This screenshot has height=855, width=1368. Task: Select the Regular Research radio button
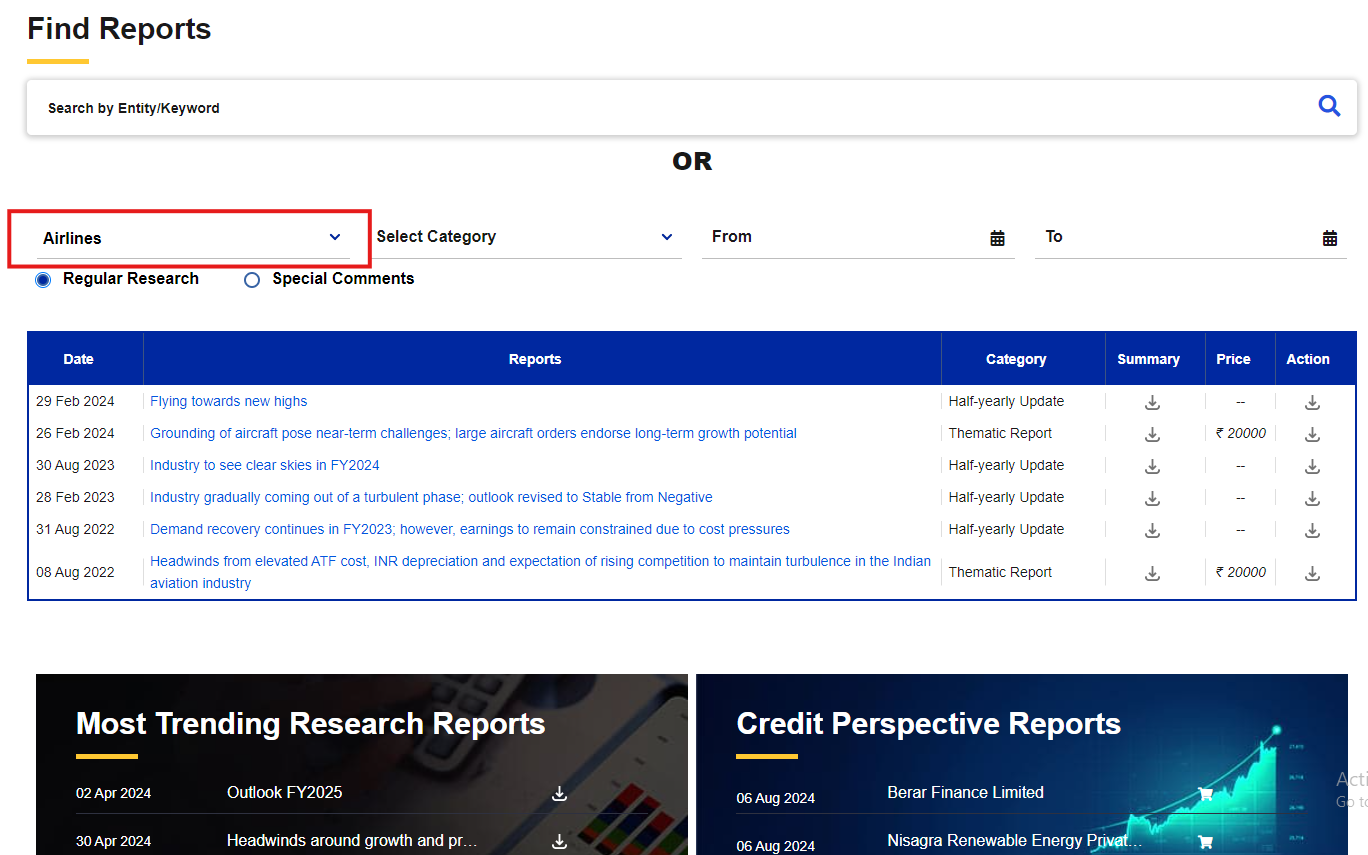(43, 280)
